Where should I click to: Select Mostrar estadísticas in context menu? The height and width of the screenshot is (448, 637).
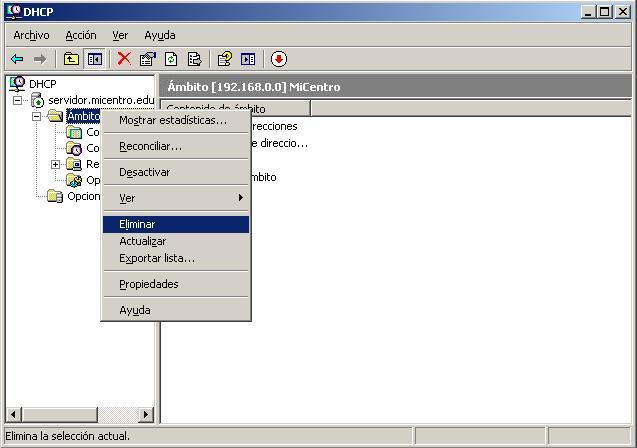tap(172, 120)
